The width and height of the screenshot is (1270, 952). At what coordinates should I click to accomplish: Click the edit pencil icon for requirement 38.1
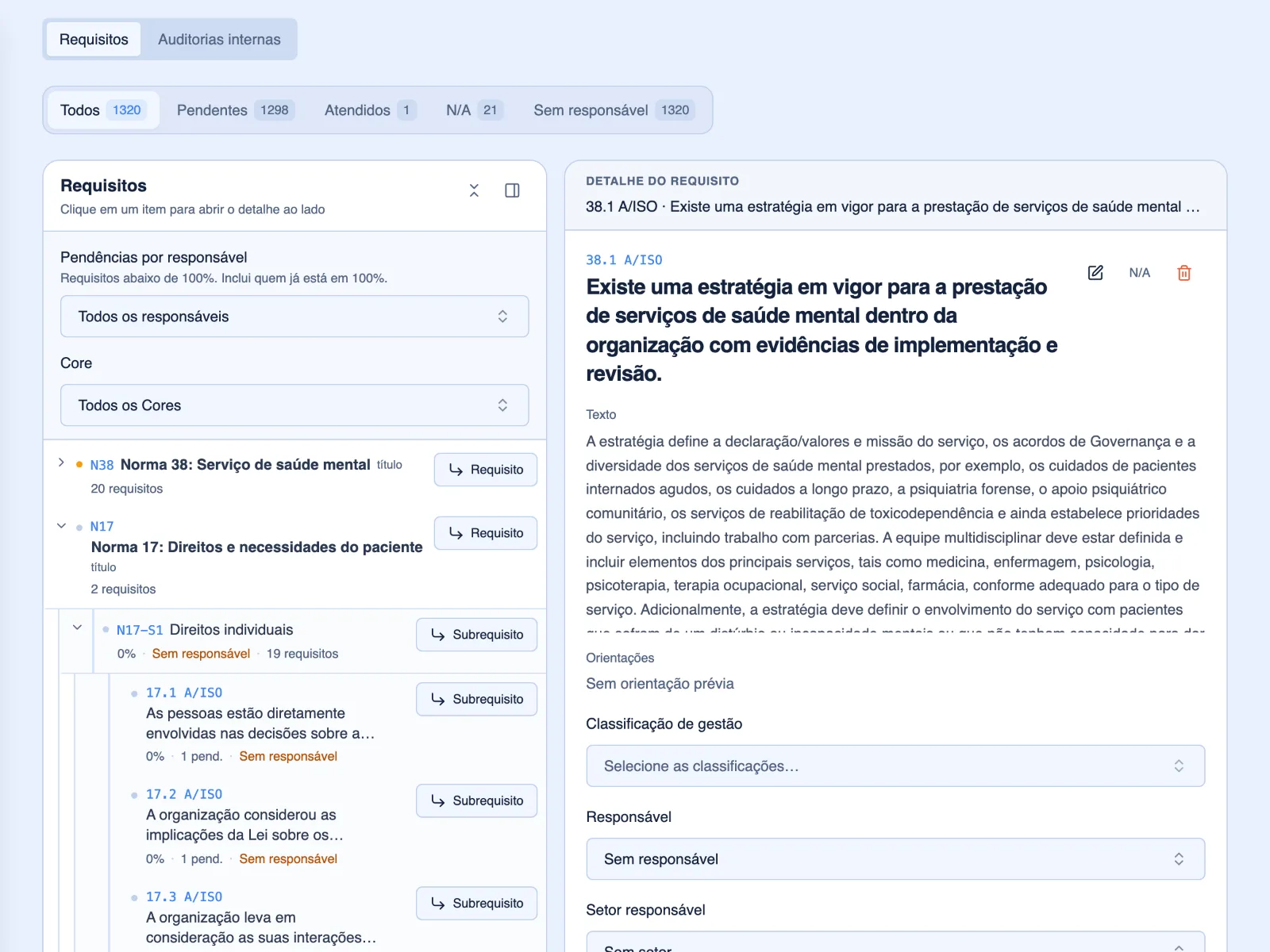coord(1095,273)
